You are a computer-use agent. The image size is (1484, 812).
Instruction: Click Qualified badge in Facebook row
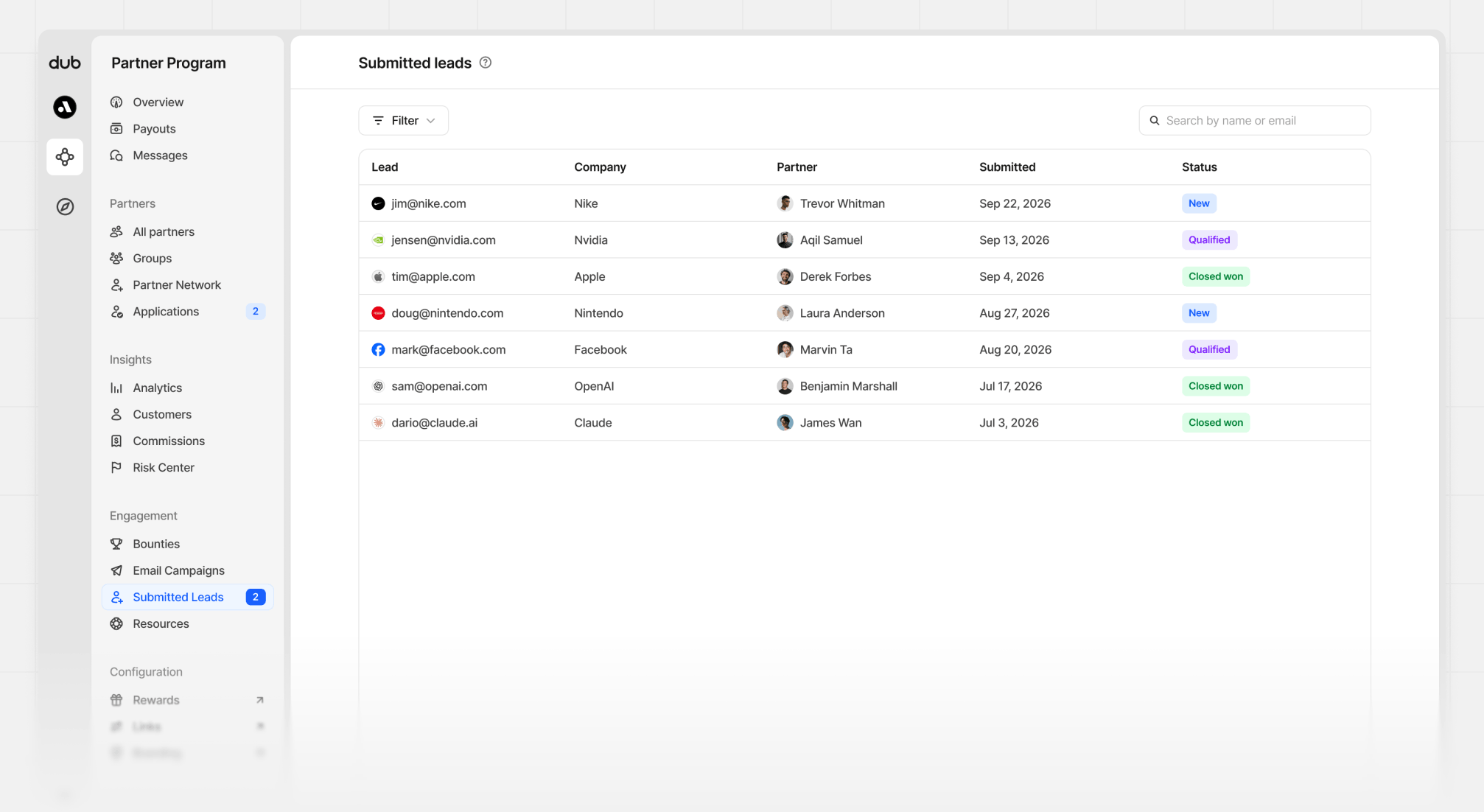pos(1209,350)
